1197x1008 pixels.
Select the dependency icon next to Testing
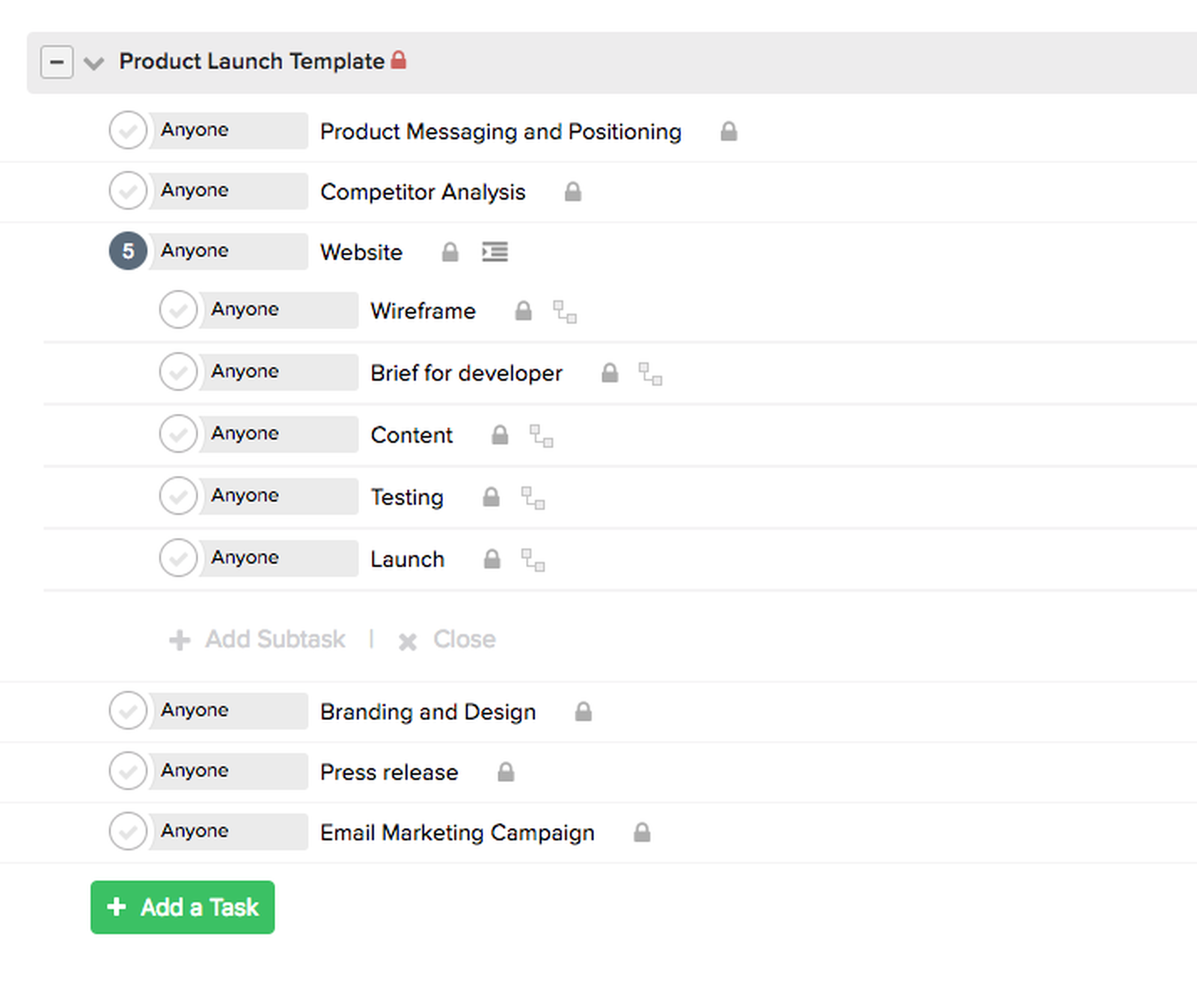click(x=533, y=498)
